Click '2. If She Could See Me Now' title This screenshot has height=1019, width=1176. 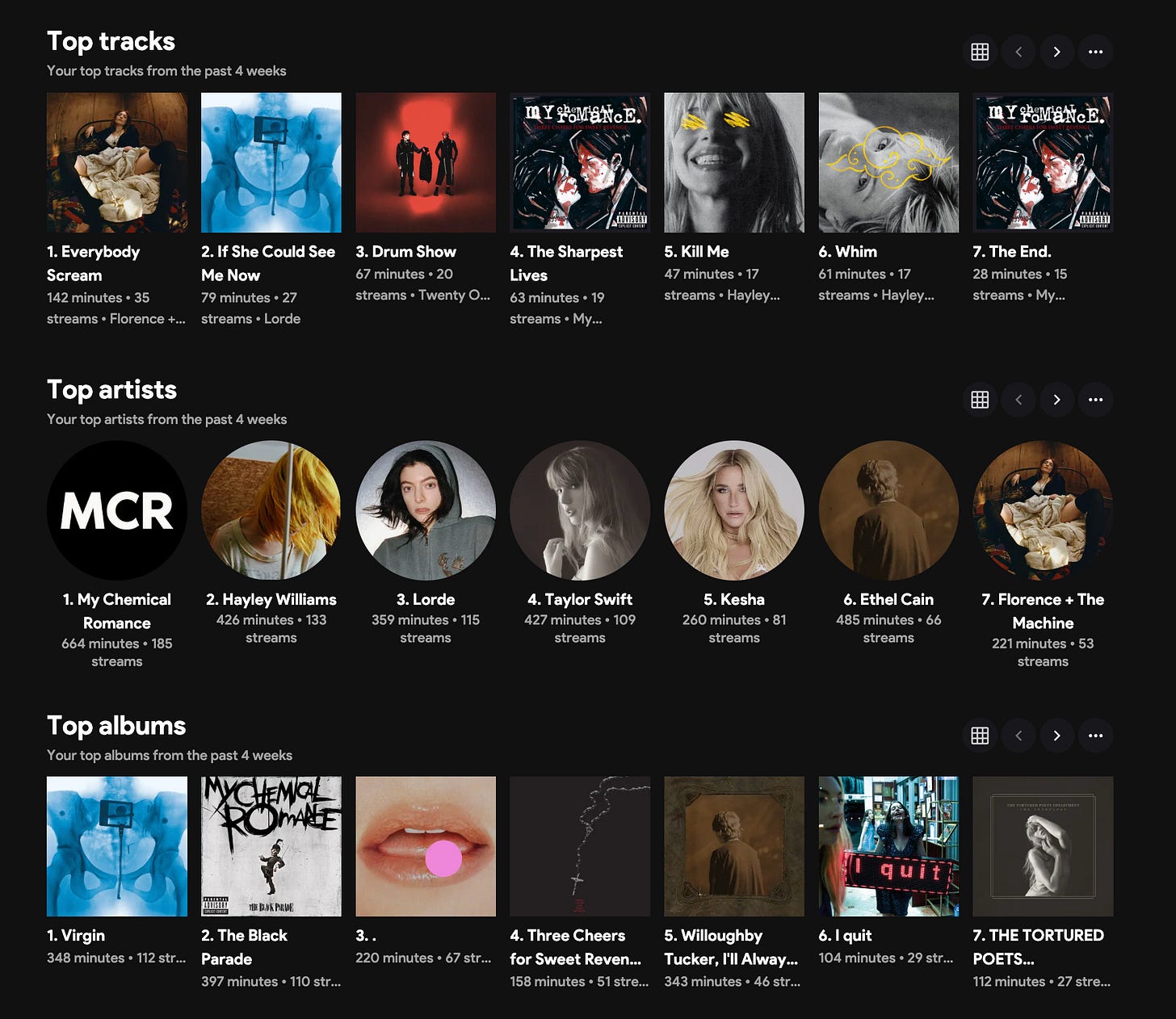[x=268, y=263]
